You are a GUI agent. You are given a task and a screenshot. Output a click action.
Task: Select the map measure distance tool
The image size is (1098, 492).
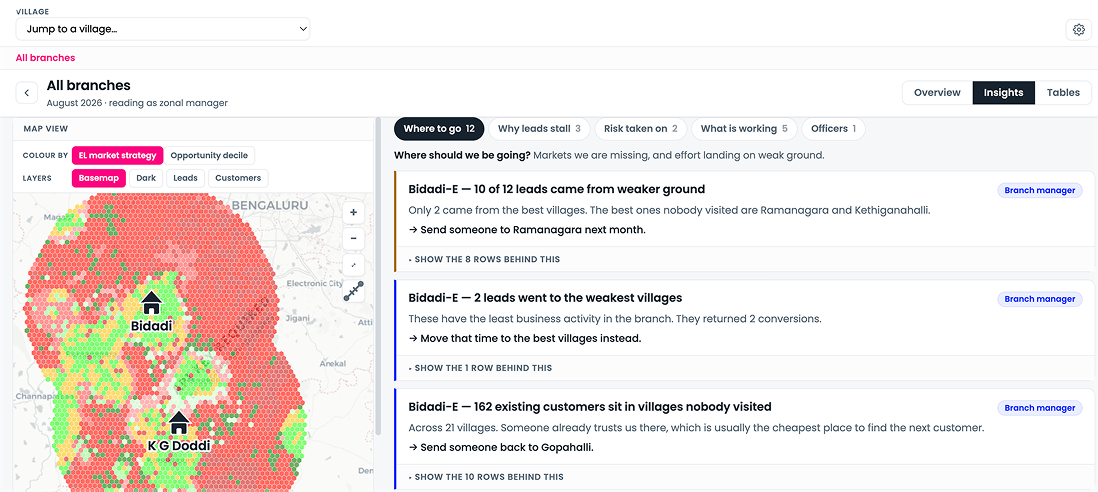(x=354, y=291)
